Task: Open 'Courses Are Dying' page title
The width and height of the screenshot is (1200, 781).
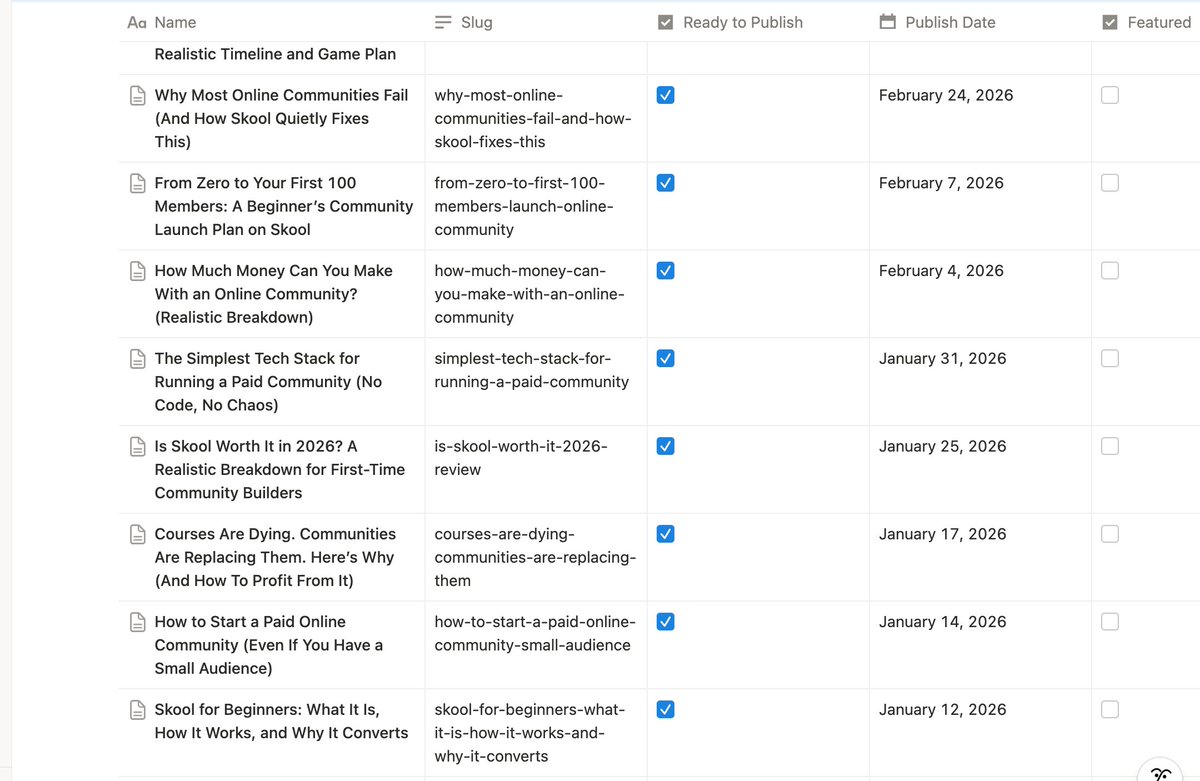Action: (275, 557)
